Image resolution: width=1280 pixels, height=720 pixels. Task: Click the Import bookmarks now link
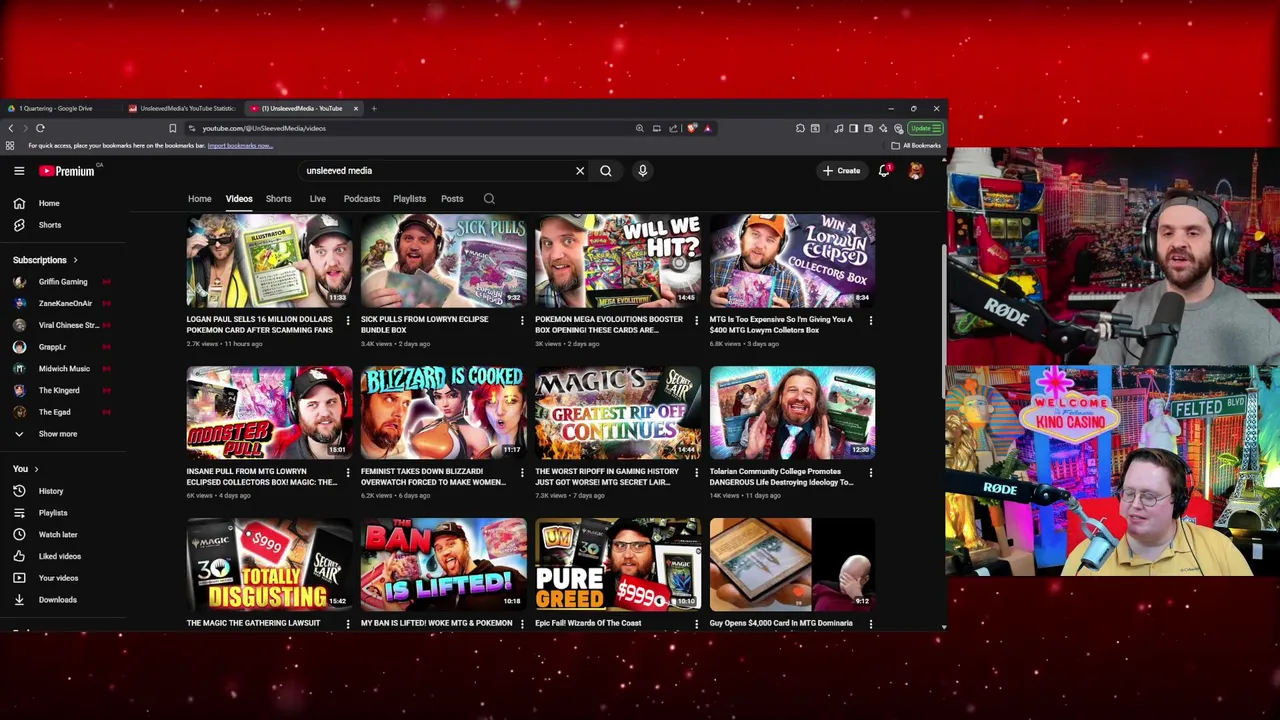(240, 146)
